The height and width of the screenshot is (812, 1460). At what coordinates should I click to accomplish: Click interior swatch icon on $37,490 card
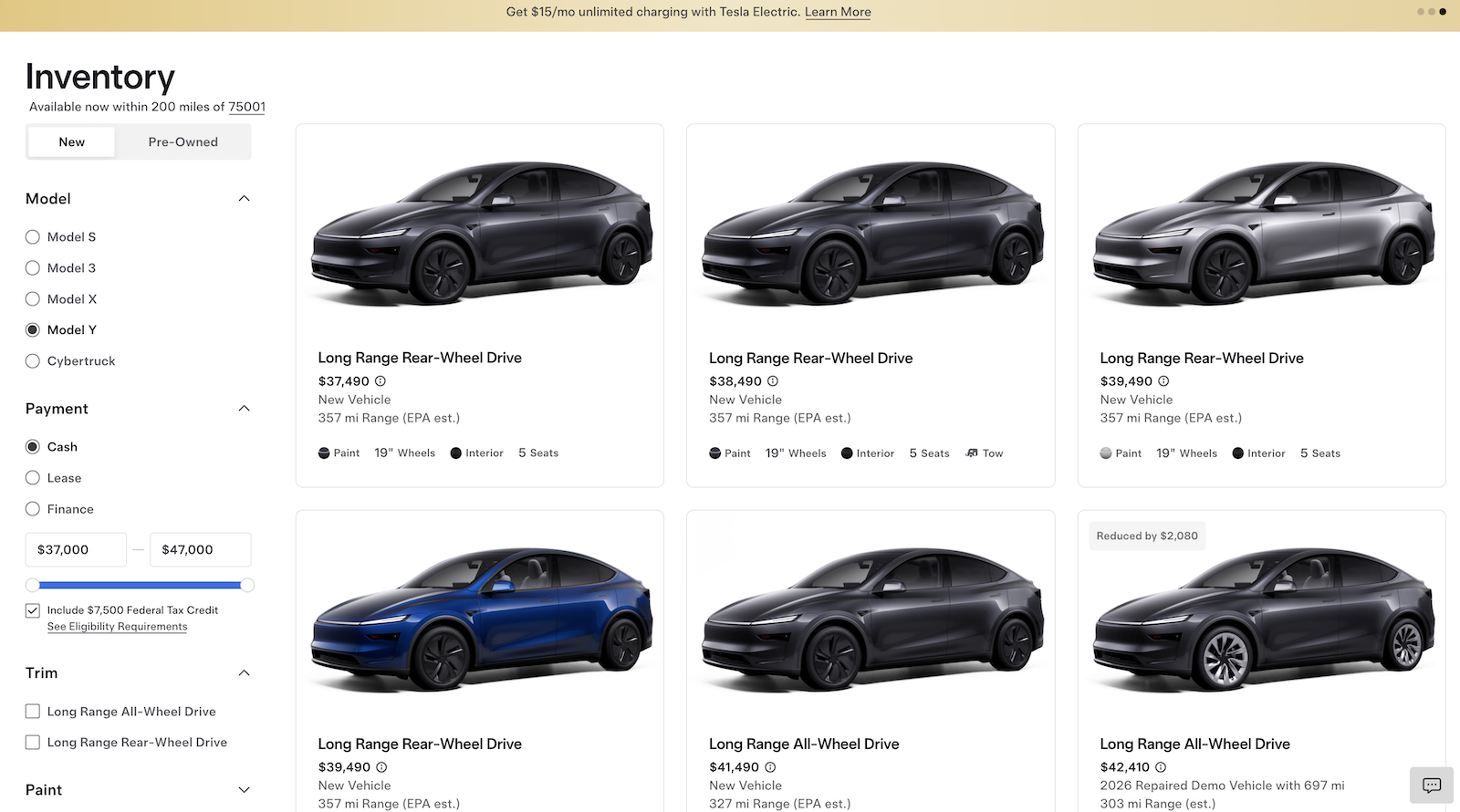point(456,453)
